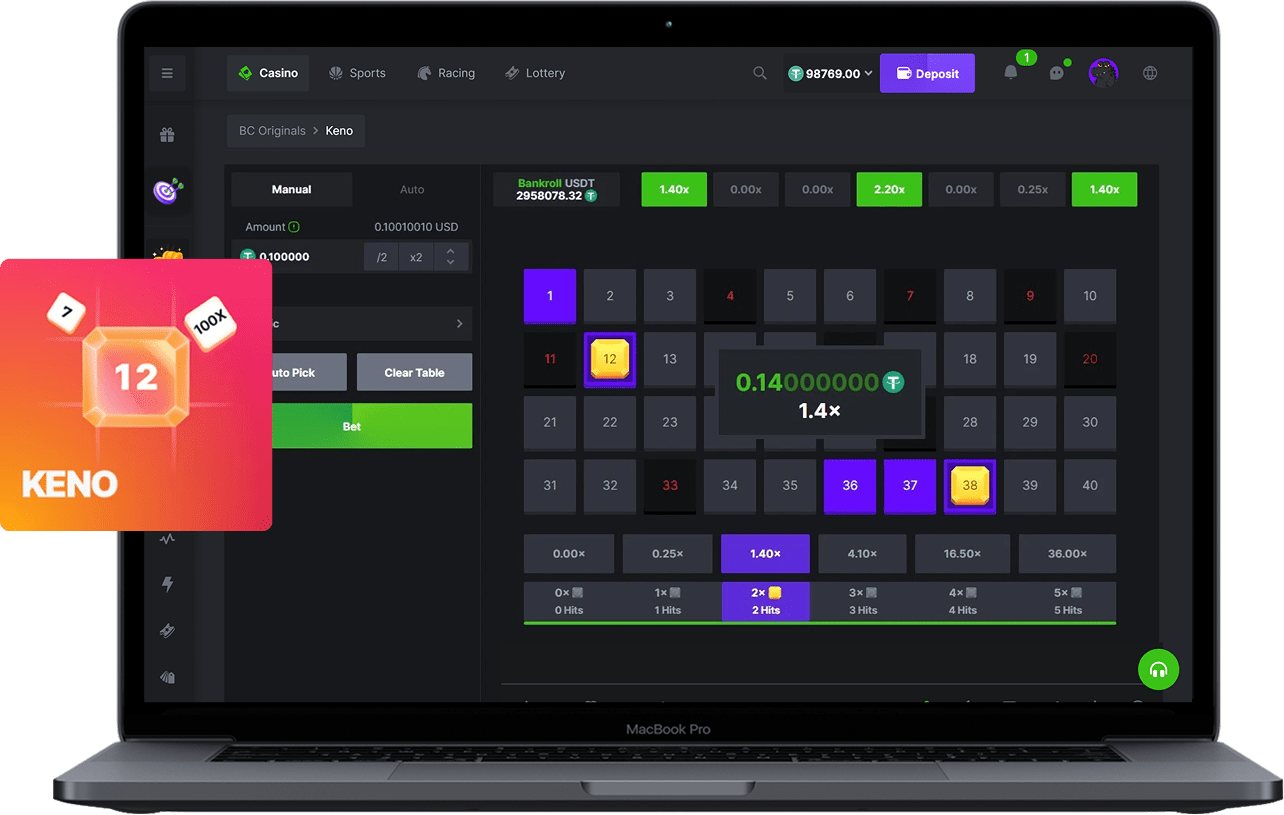Switch to the Auto tab

coord(412,189)
